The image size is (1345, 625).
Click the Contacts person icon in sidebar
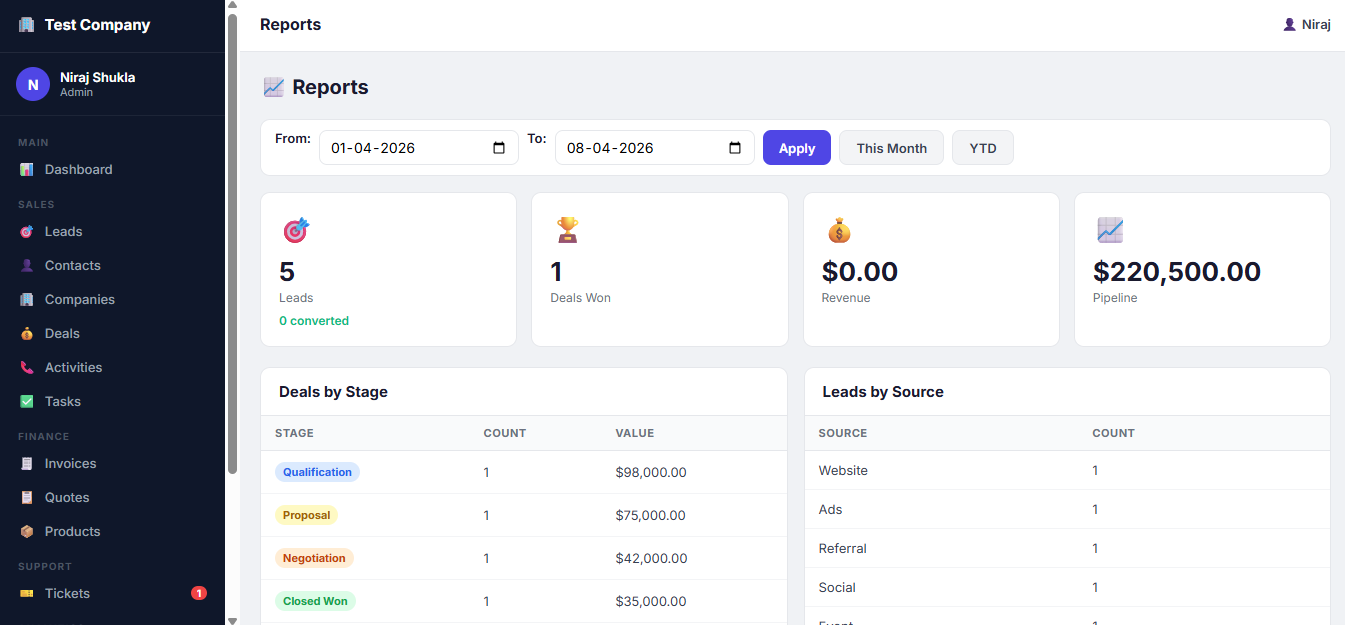point(27,266)
